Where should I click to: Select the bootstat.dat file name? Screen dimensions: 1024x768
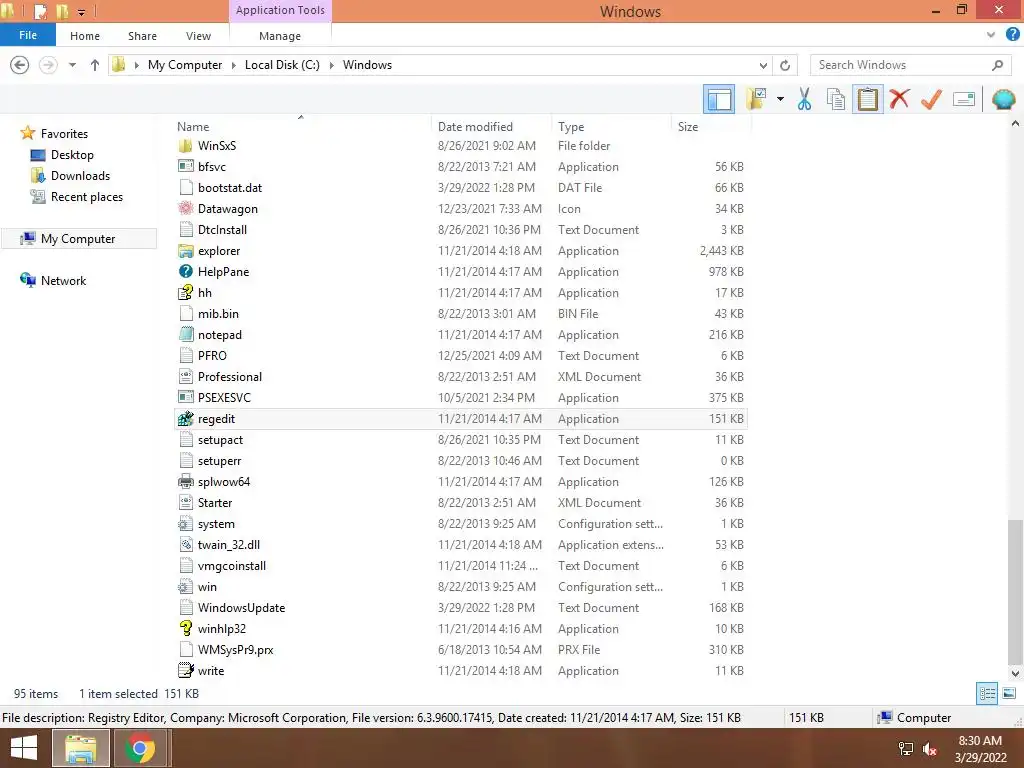tap(230, 187)
